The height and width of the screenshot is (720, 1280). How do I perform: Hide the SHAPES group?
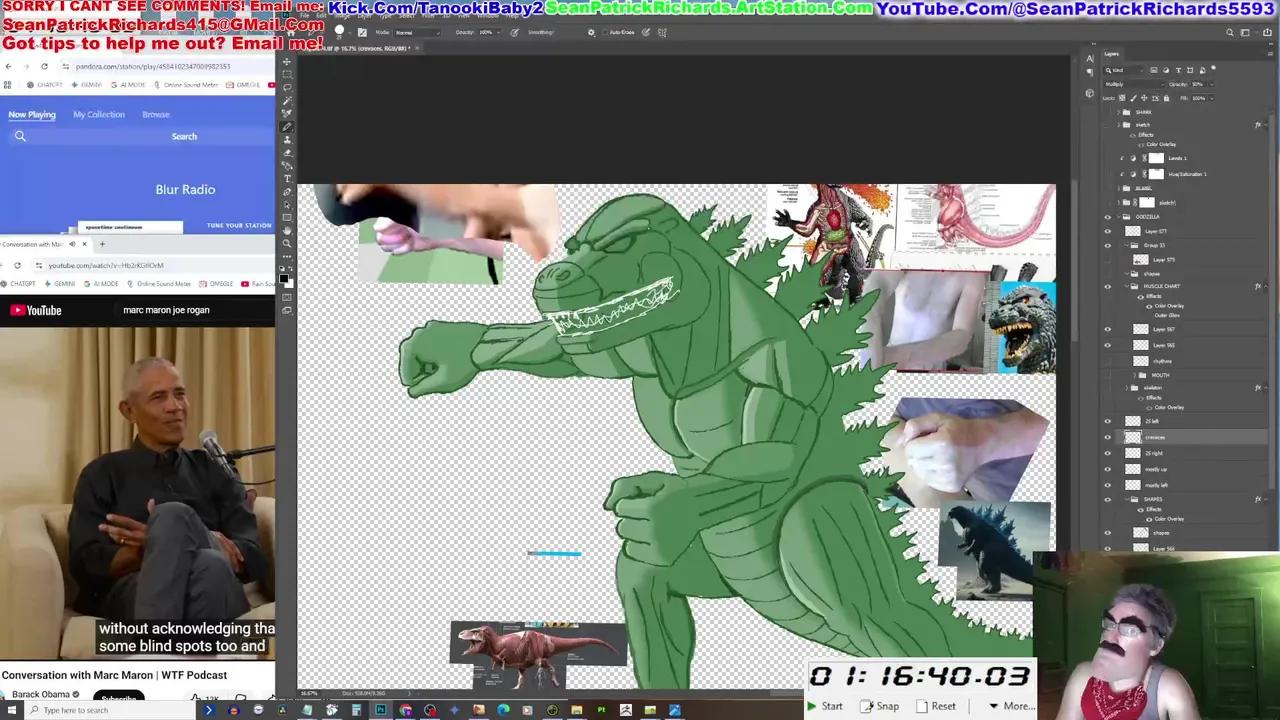tap(1107, 499)
